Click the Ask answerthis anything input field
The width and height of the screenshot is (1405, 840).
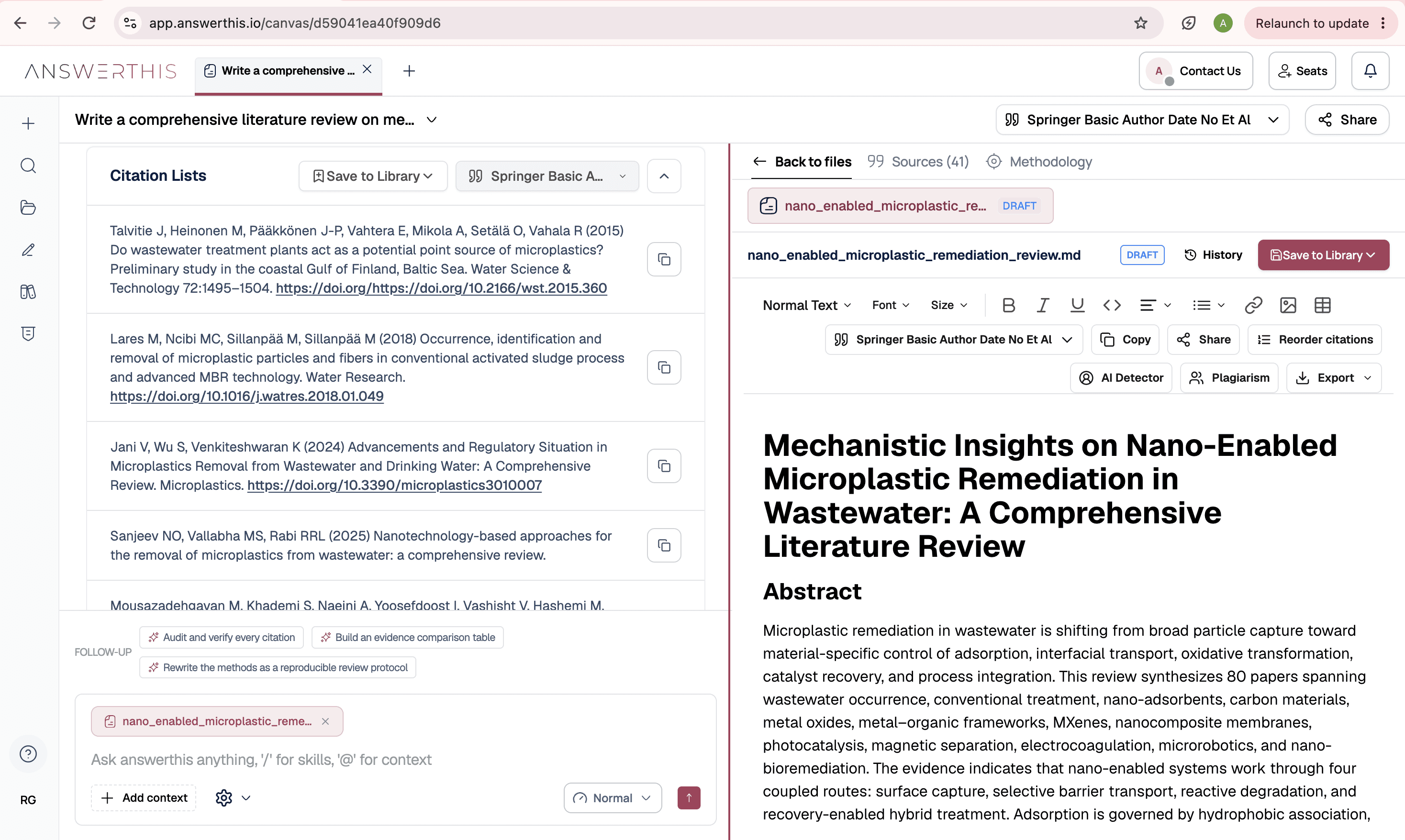(x=395, y=760)
